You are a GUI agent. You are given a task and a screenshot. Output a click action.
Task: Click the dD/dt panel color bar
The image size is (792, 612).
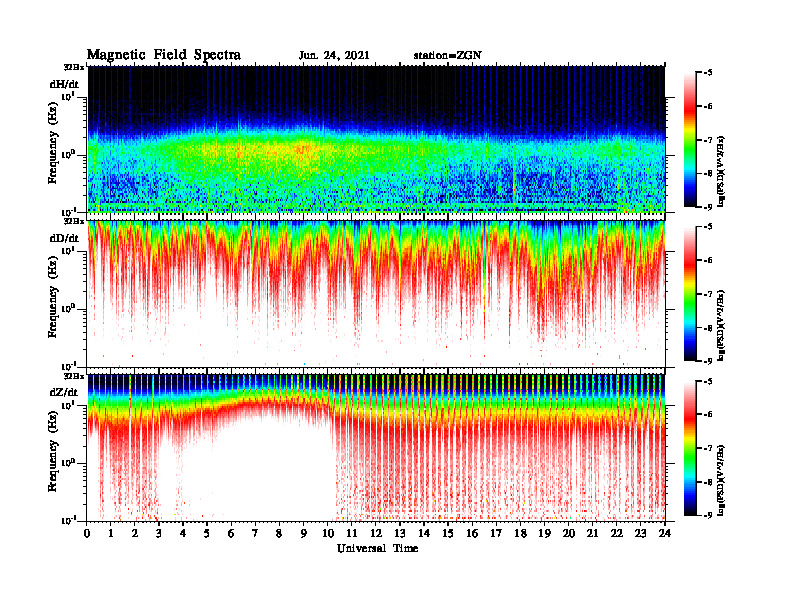coord(690,294)
